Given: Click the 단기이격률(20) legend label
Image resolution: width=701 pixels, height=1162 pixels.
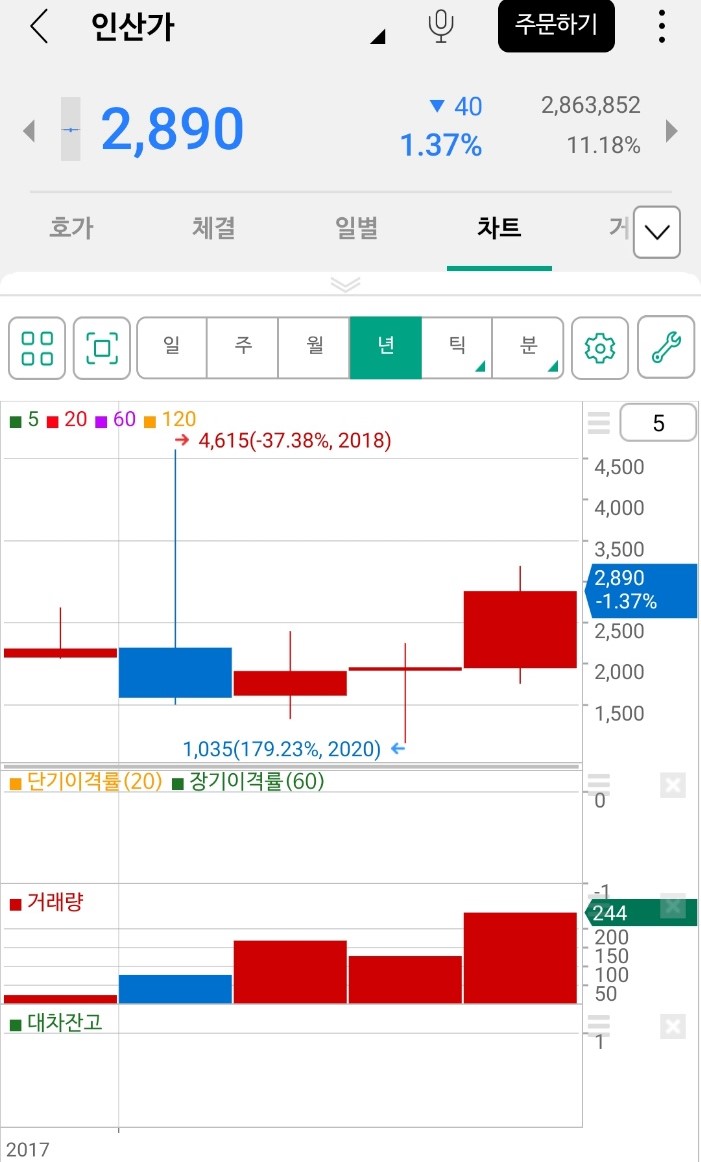Looking at the screenshot, I should [x=87, y=782].
